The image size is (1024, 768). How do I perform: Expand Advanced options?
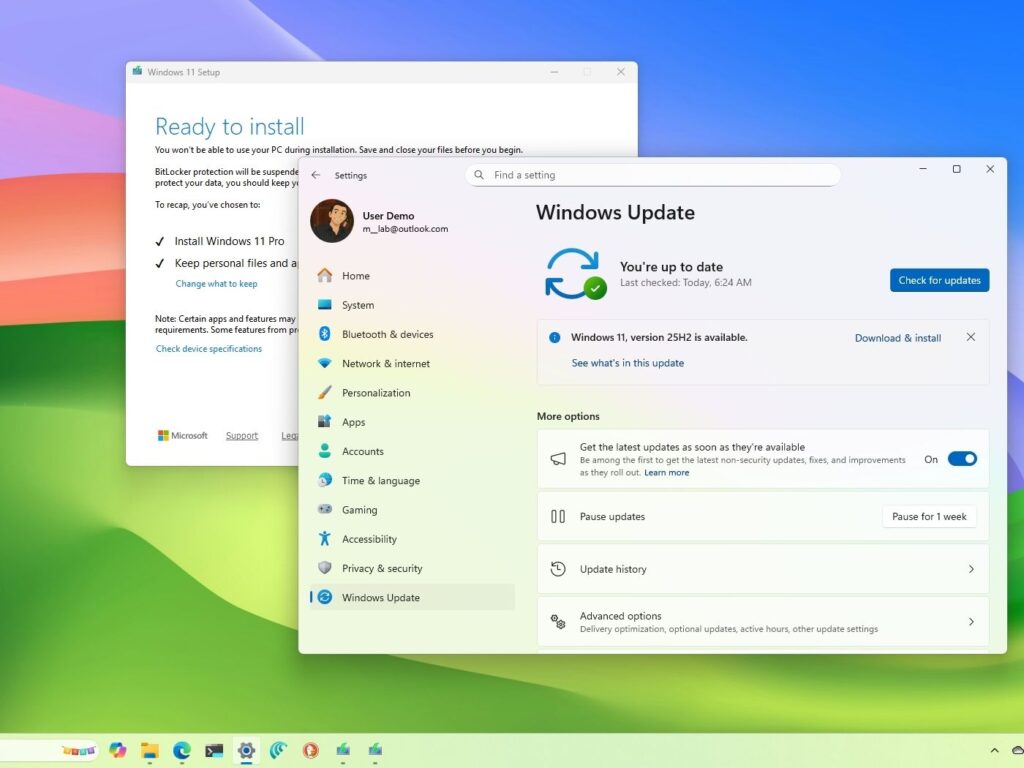763,621
